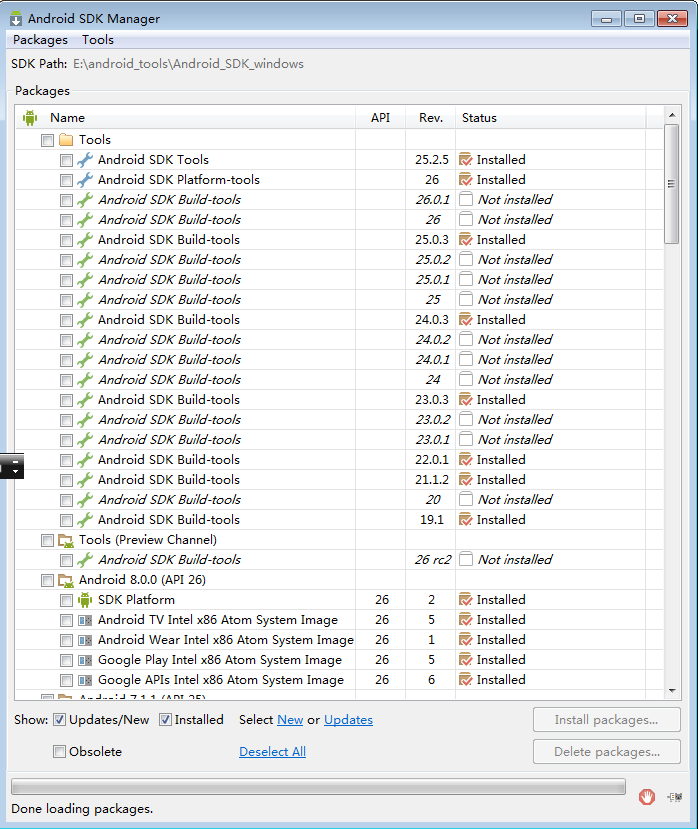Click the wrench icon of Build-tools 22.0.1

pos(85,460)
